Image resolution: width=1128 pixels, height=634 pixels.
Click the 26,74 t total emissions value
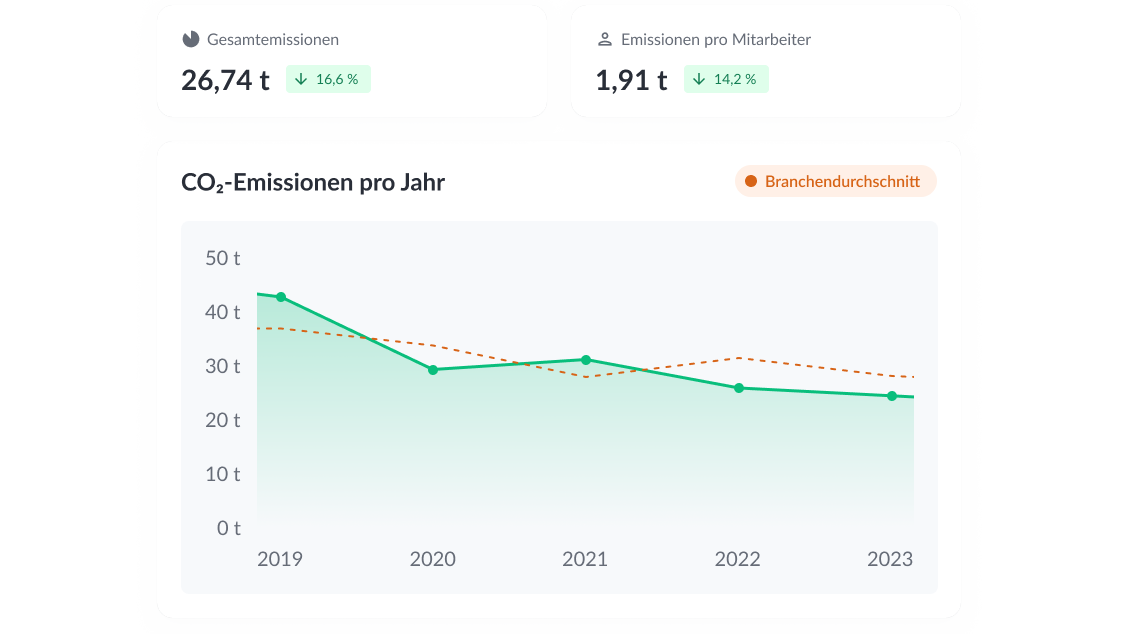(x=225, y=80)
